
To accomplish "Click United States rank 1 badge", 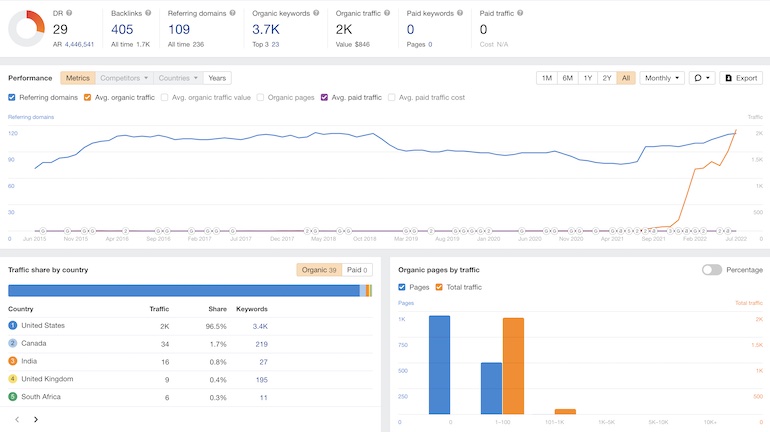I will tap(13, 325).
